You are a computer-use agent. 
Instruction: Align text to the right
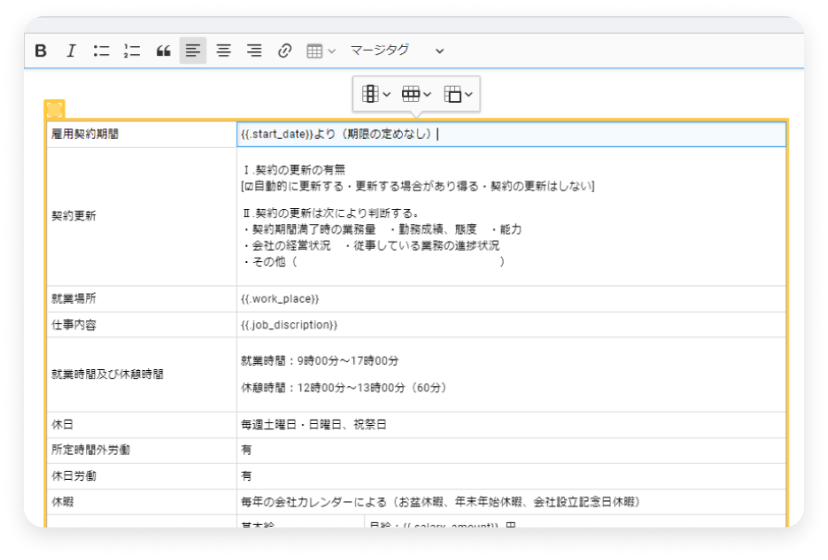[x=254, y=51]
